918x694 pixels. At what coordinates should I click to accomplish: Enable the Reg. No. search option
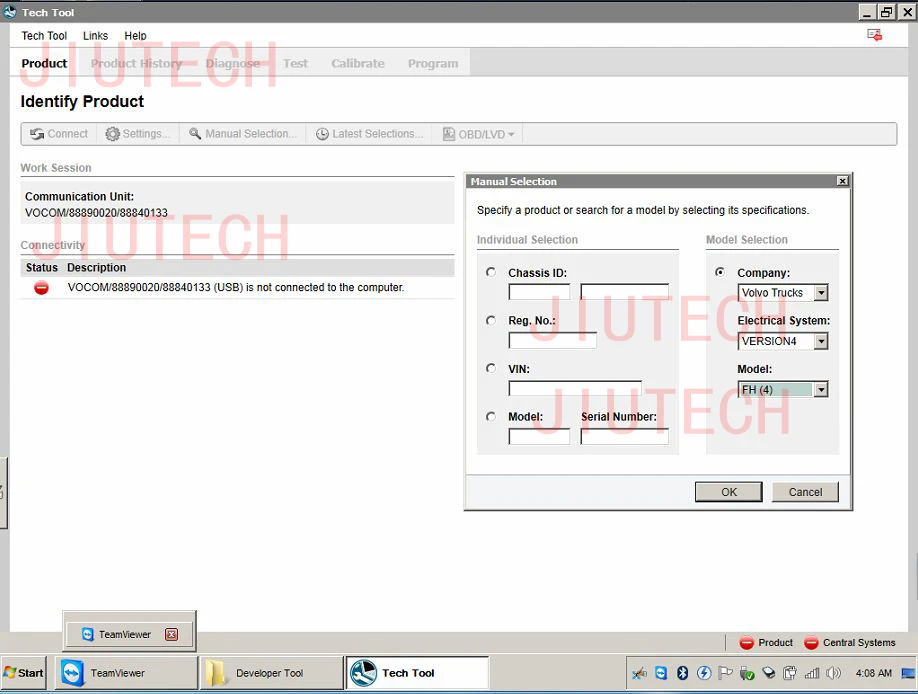tap(491, 320)
